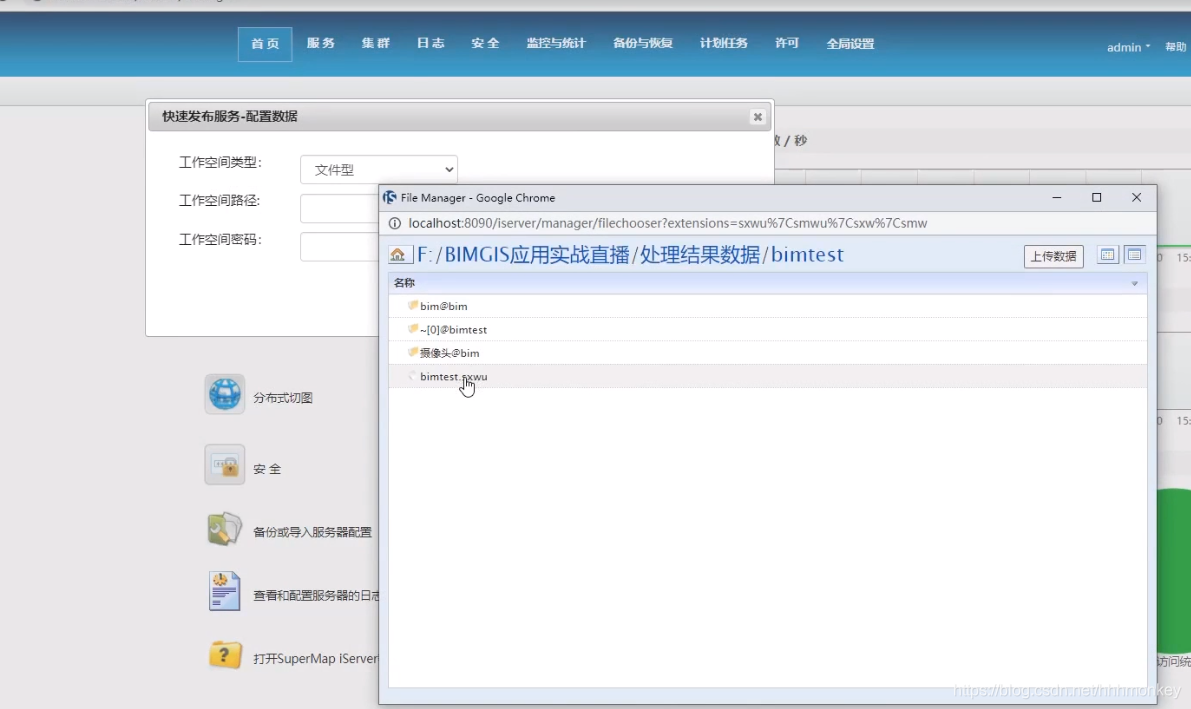This screenshot has height=709, width=1191.
Task: Select the bimtest.sxwu file
Action: [x=453, y=377]
